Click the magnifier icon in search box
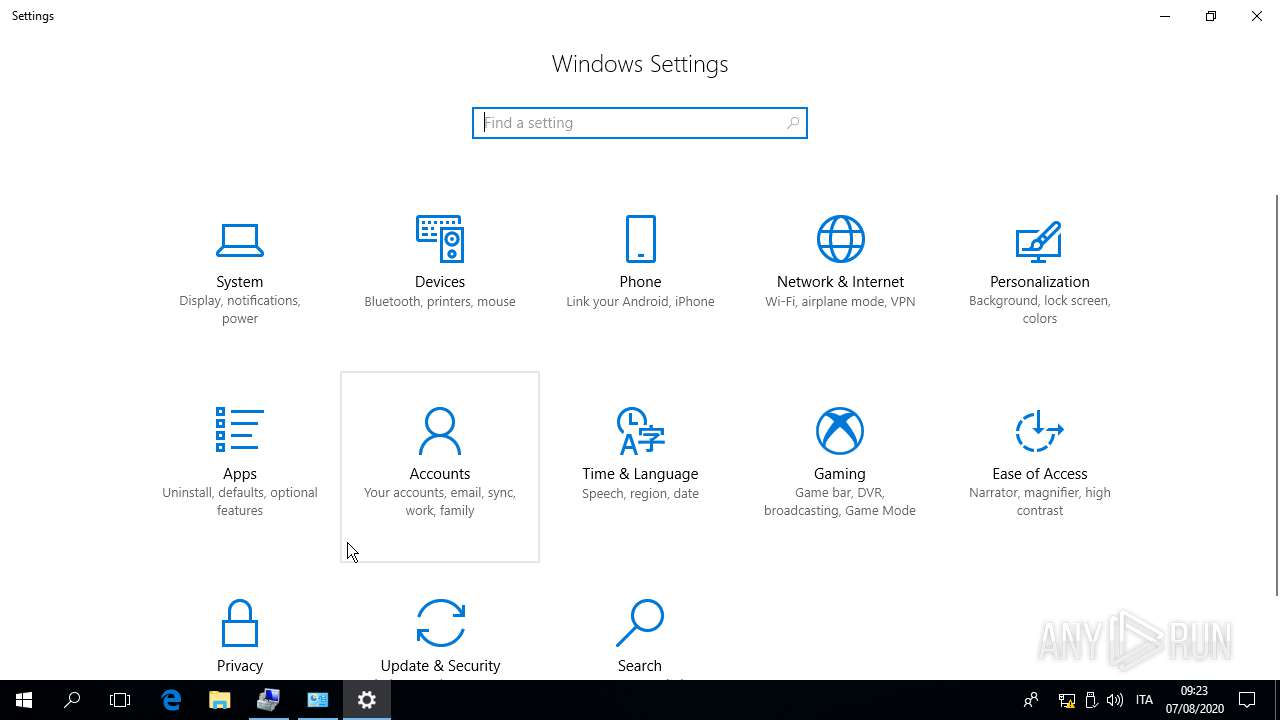Screen dimensions: 1280x720 (x=793, y=123)
